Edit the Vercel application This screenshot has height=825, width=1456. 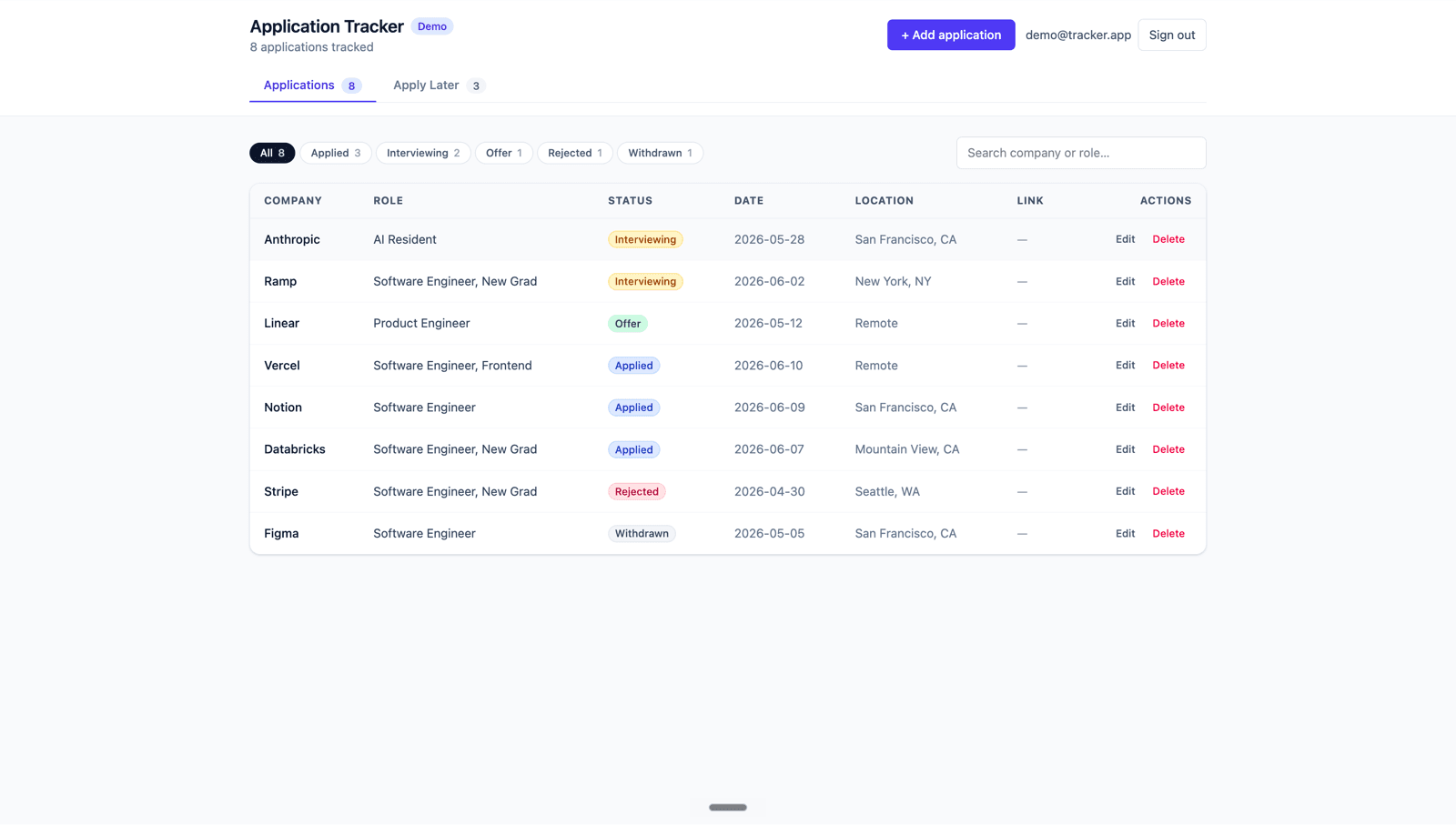[1126, 365]
